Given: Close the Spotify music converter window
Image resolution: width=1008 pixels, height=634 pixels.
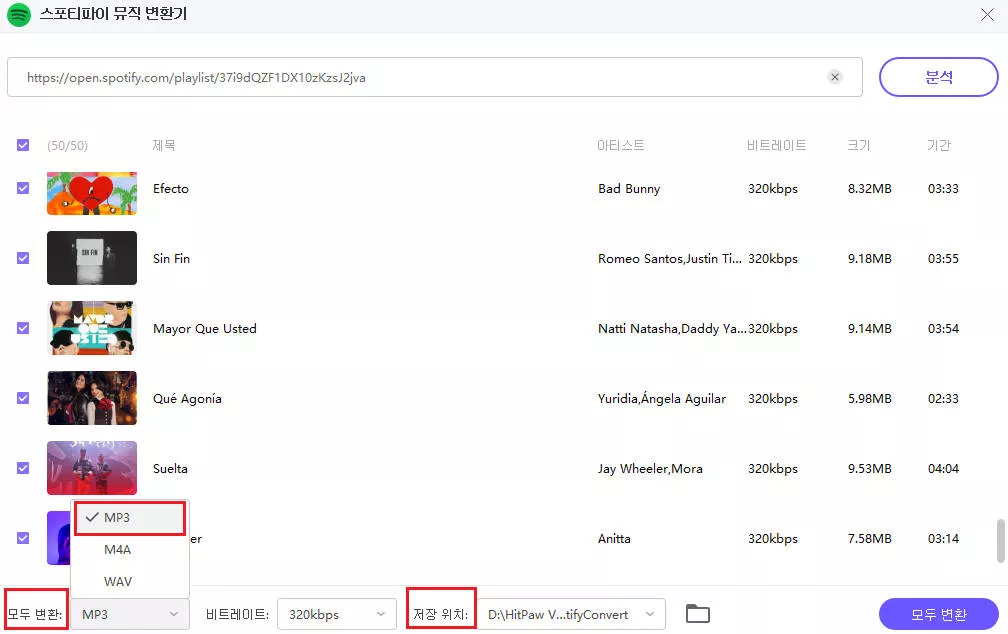Looking at the screenshot, I should click(987, 14).
